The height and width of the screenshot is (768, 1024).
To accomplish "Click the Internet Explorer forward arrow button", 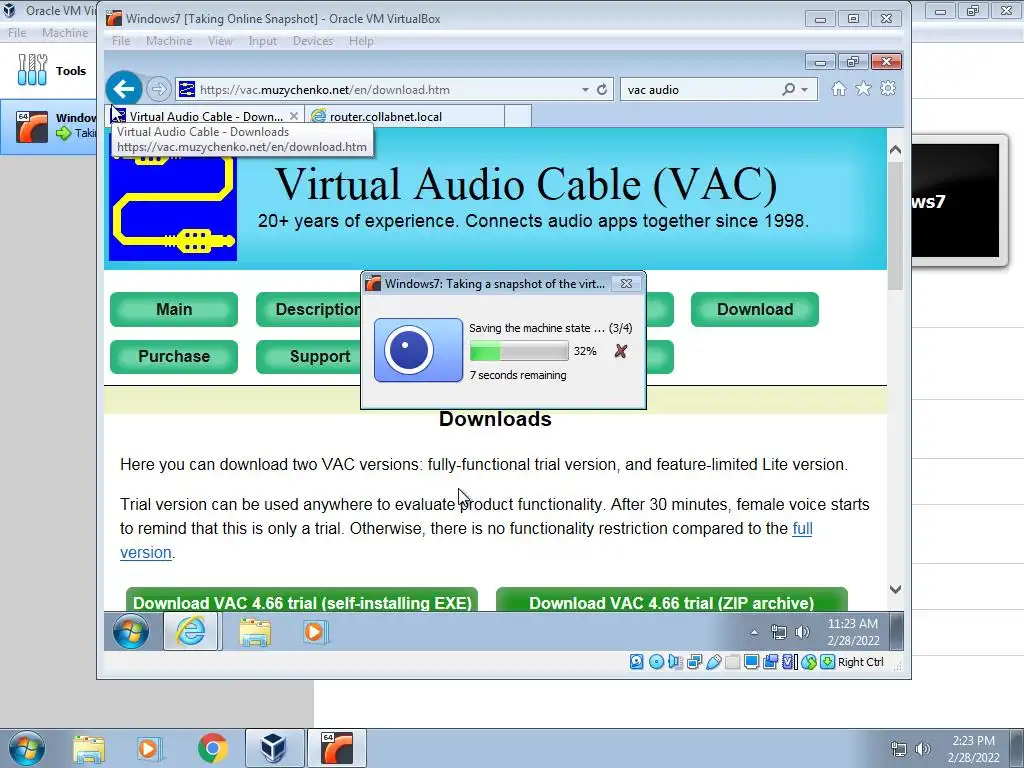I will click(158, 89).
